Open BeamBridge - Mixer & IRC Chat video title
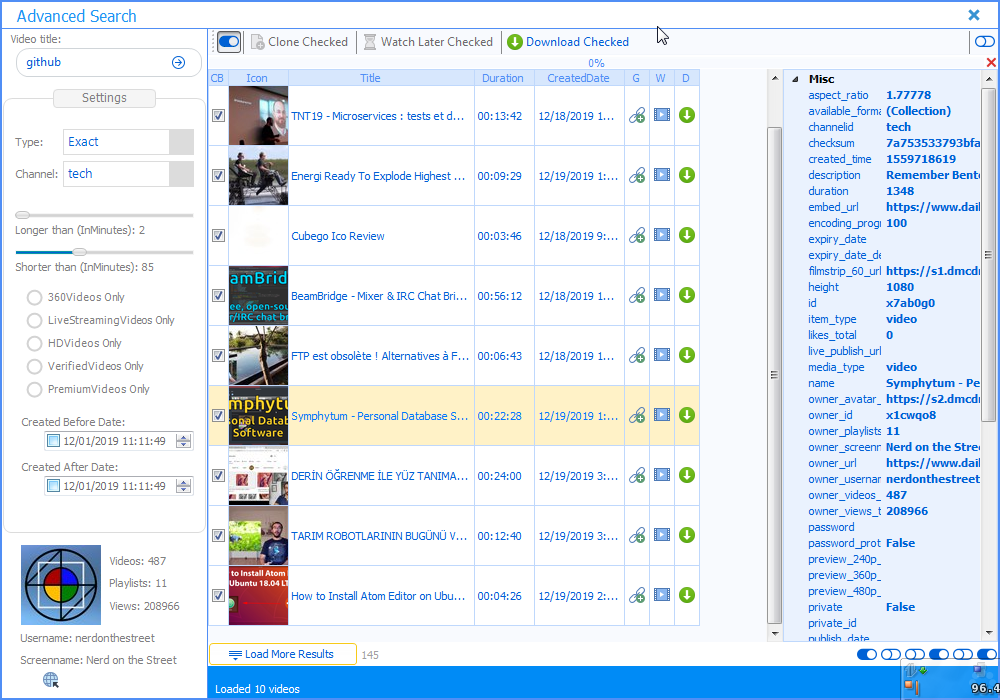Screen dimensions: 1000x700 point(379,296)
